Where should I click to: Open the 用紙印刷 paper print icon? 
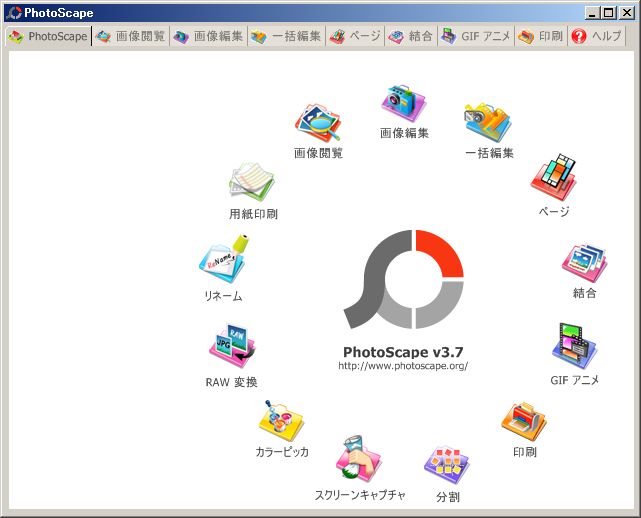(x=252, y=182)
